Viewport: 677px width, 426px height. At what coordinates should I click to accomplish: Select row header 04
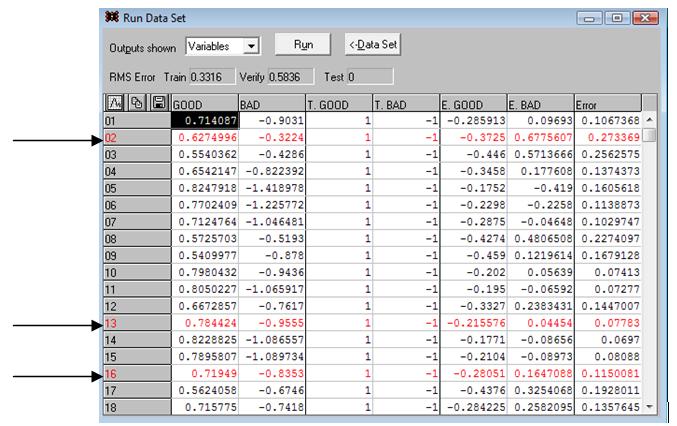(x=137, y=171)
